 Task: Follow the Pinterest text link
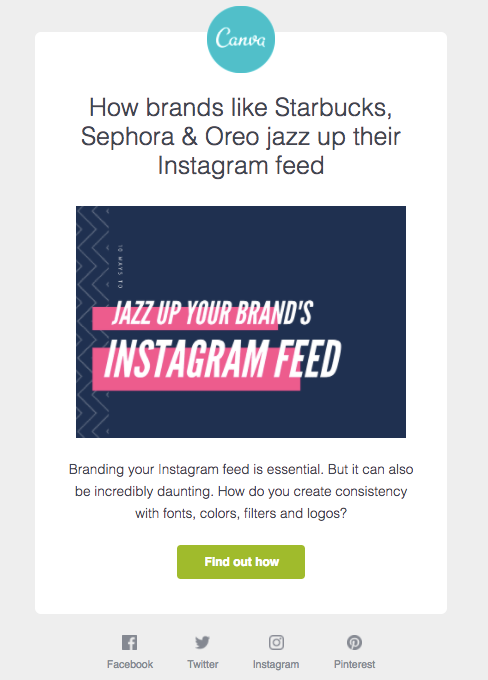click(x=354, y=664)
